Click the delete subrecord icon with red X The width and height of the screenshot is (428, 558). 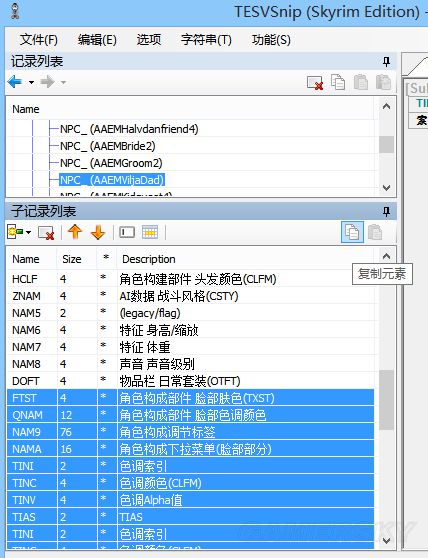point(46,233)
